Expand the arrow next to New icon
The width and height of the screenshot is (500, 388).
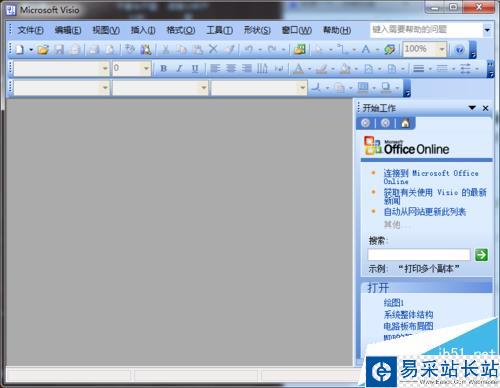[31, 50]
